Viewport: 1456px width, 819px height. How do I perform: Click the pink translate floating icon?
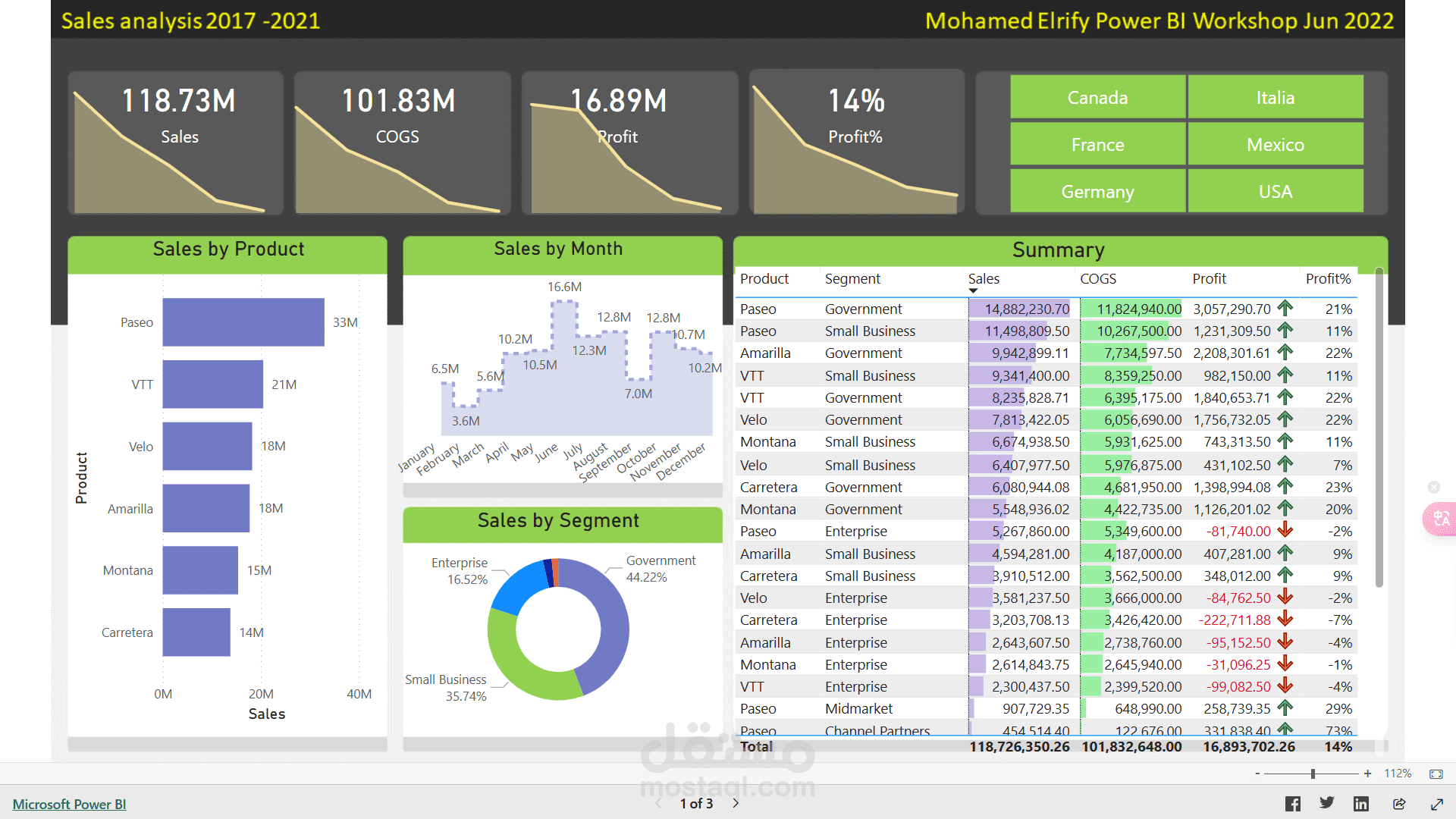pos(1441,519)
